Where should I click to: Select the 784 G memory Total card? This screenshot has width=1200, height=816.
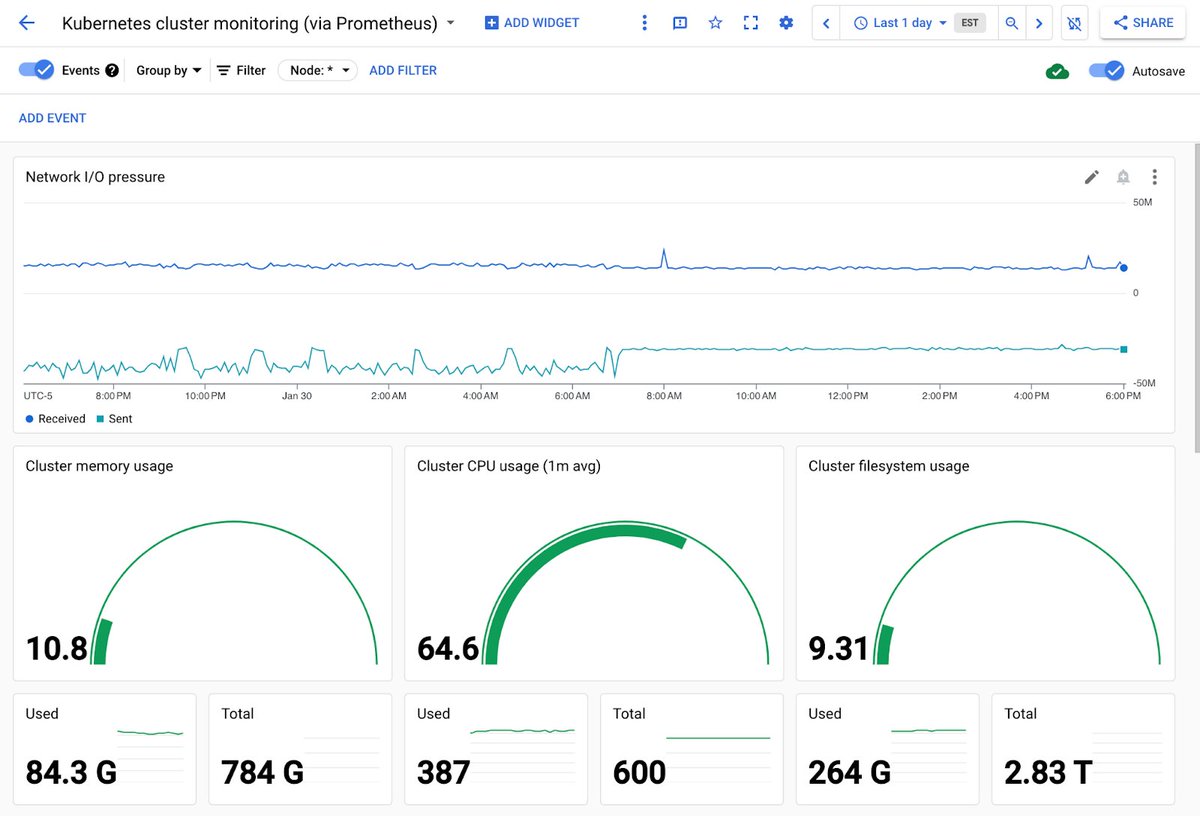[x=300, y=749]
